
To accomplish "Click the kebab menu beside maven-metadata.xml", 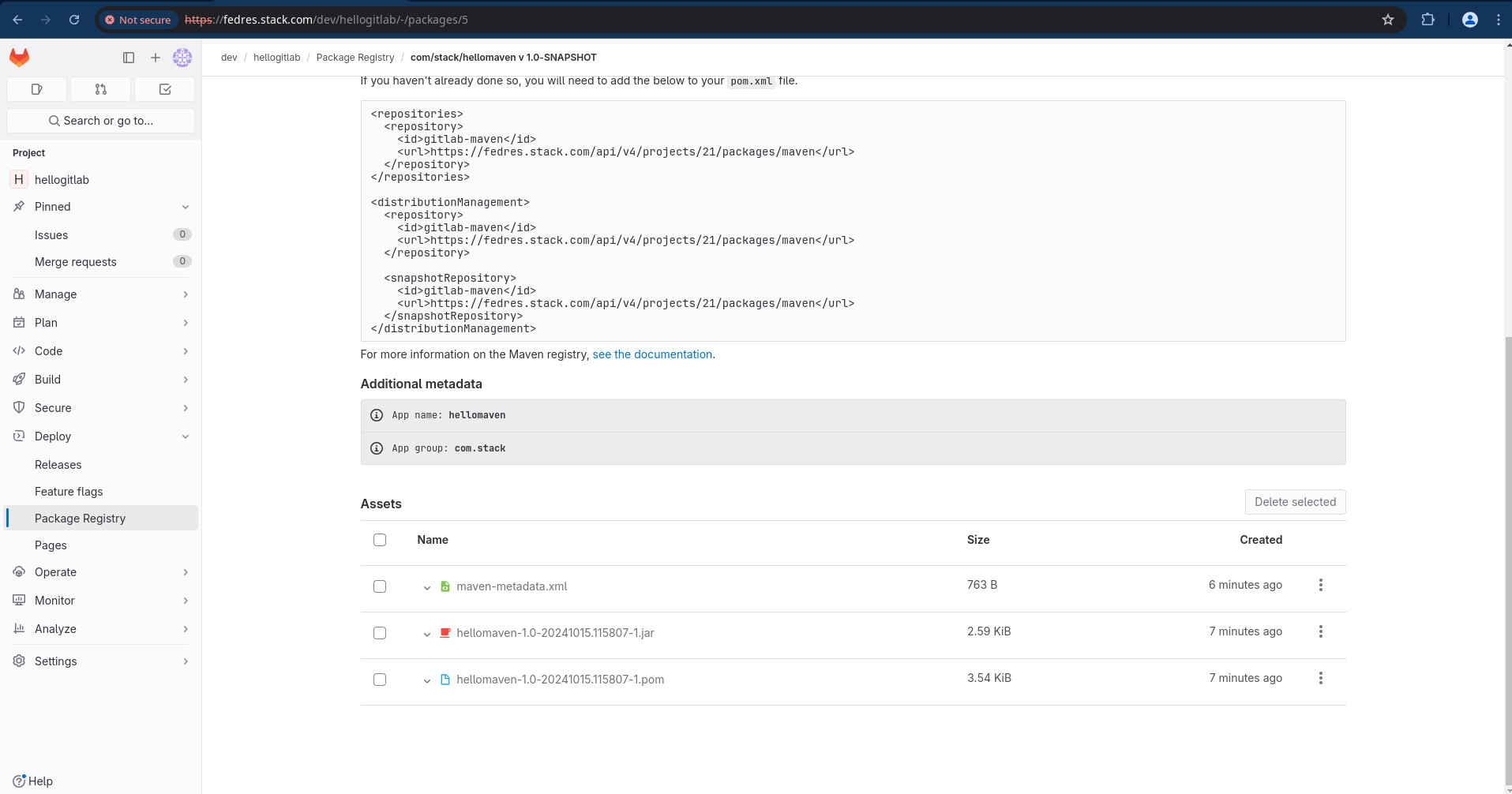I will pos(1321,585).
